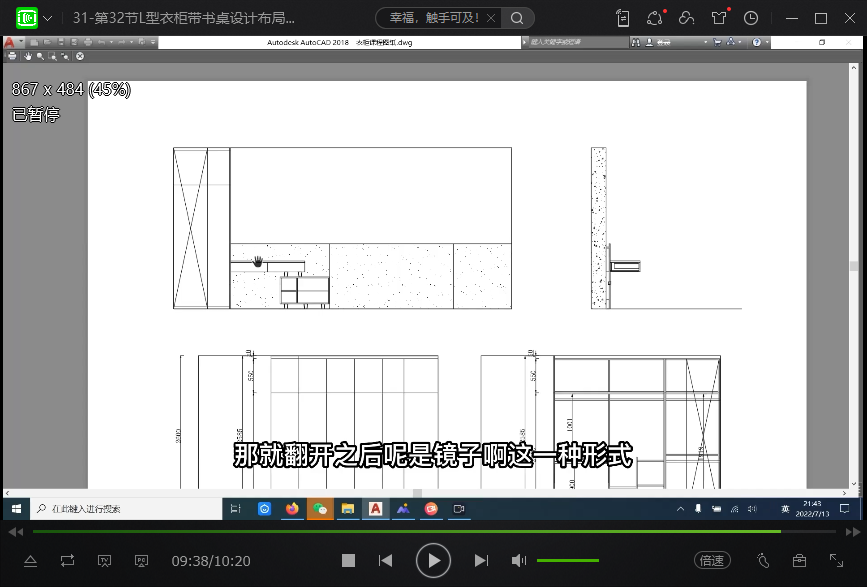Adjust the green volume slider
The height and width of the screenshot is (587, 867).
(x=568, y=561)
